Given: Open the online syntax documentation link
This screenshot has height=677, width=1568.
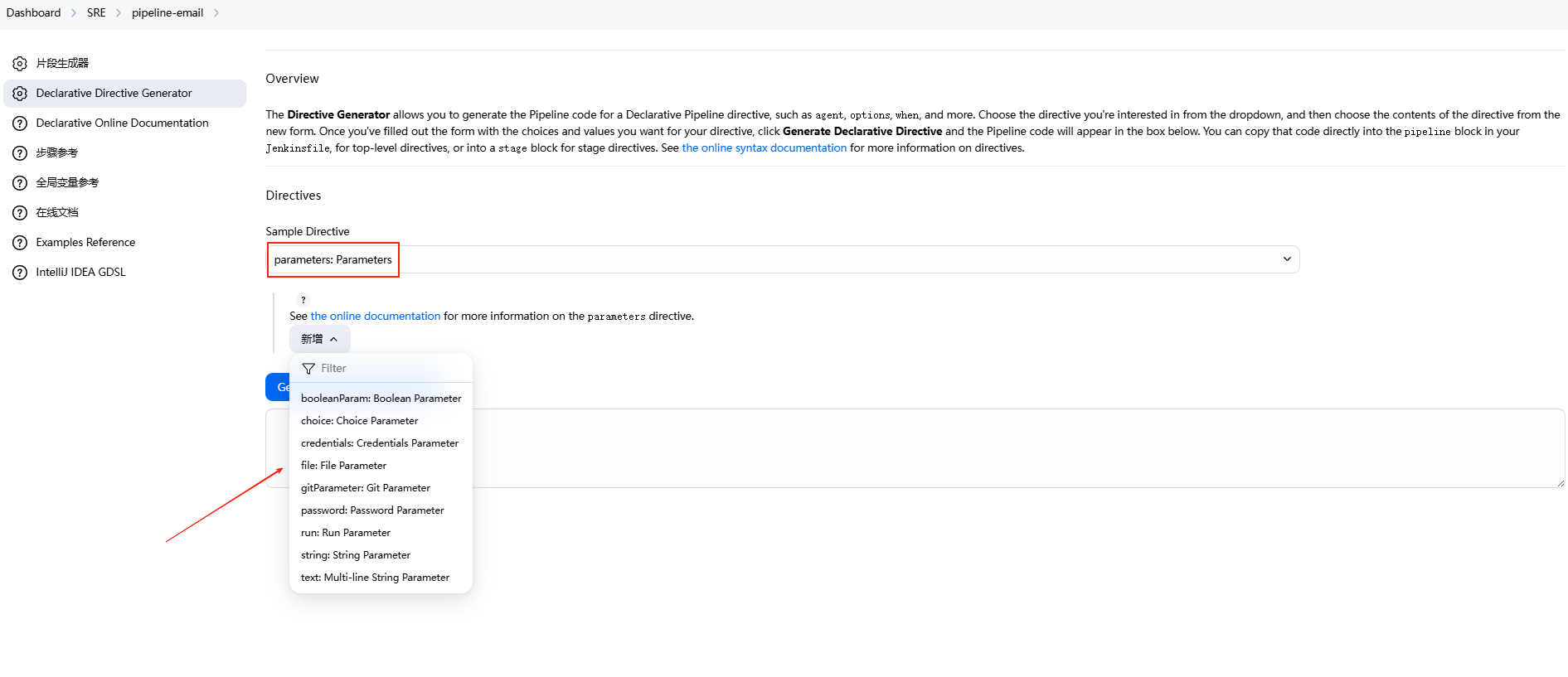Looking at the screenshot, I should 764,148.
